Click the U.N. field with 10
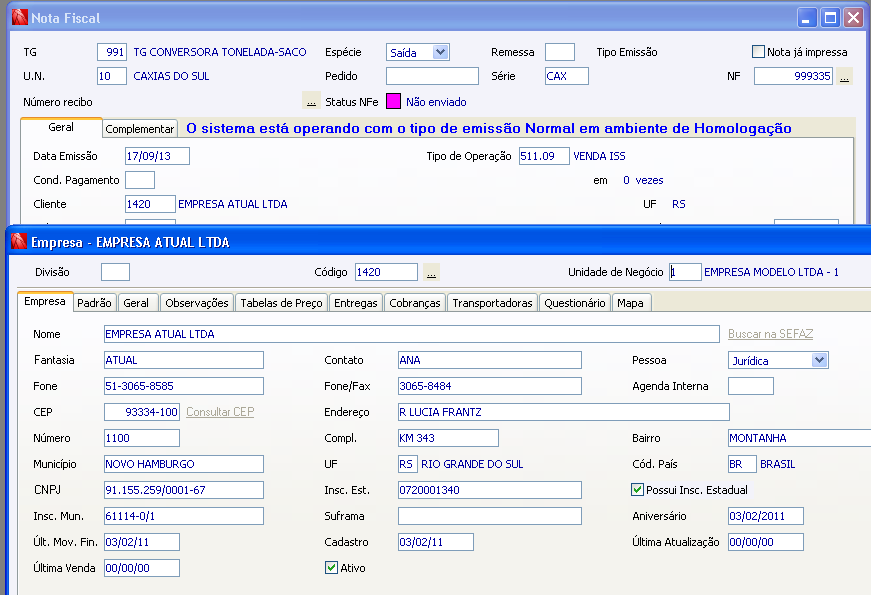Screen dimensions: 871x595 click(112, 76)
